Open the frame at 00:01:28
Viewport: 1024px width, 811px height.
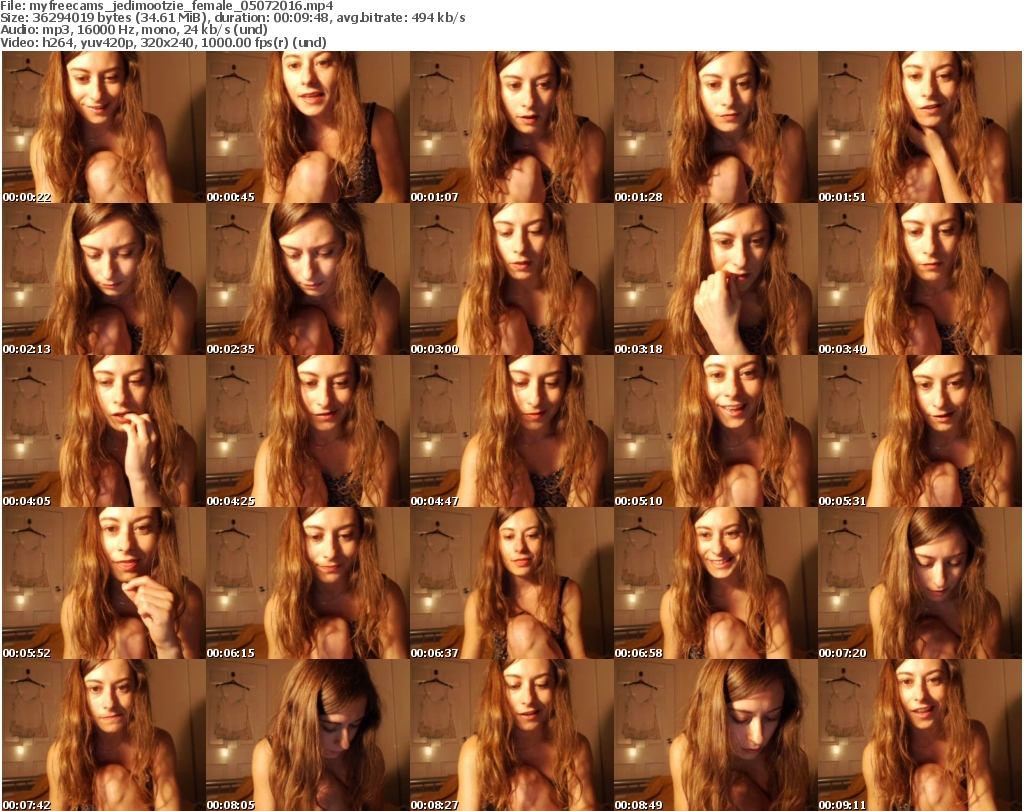tap(715, 127)
